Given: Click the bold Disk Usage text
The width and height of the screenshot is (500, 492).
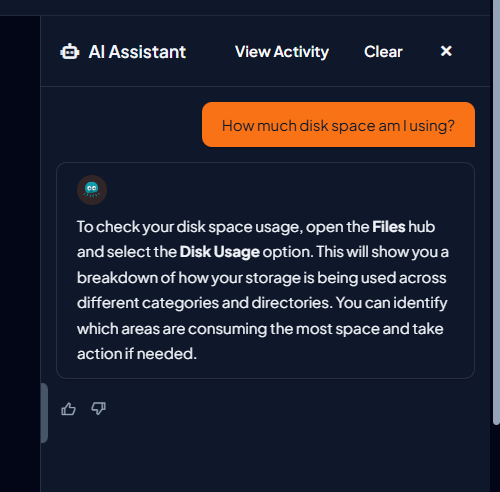Looking at the screenshot, I should [x=219, y=252].
